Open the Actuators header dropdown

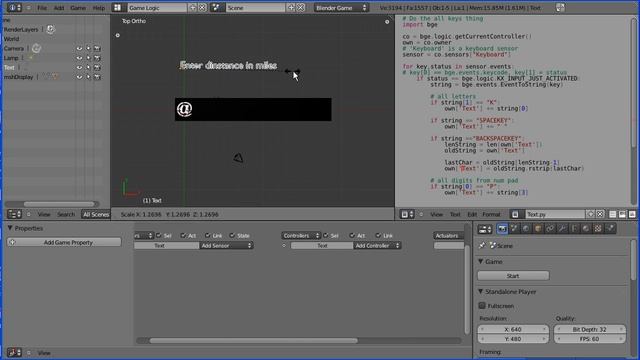click(448, 236)
